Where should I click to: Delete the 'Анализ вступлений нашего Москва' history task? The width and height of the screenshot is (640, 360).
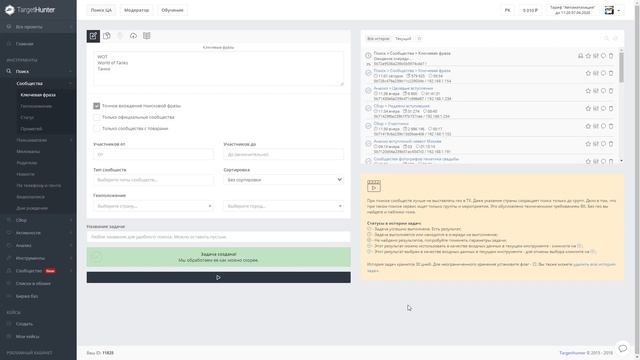point(611,144)
